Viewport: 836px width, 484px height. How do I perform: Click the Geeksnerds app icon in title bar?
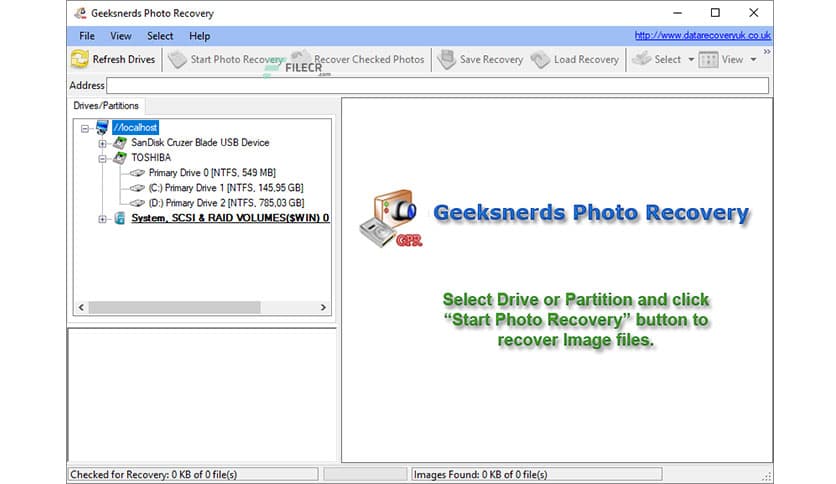pos(80,13)
